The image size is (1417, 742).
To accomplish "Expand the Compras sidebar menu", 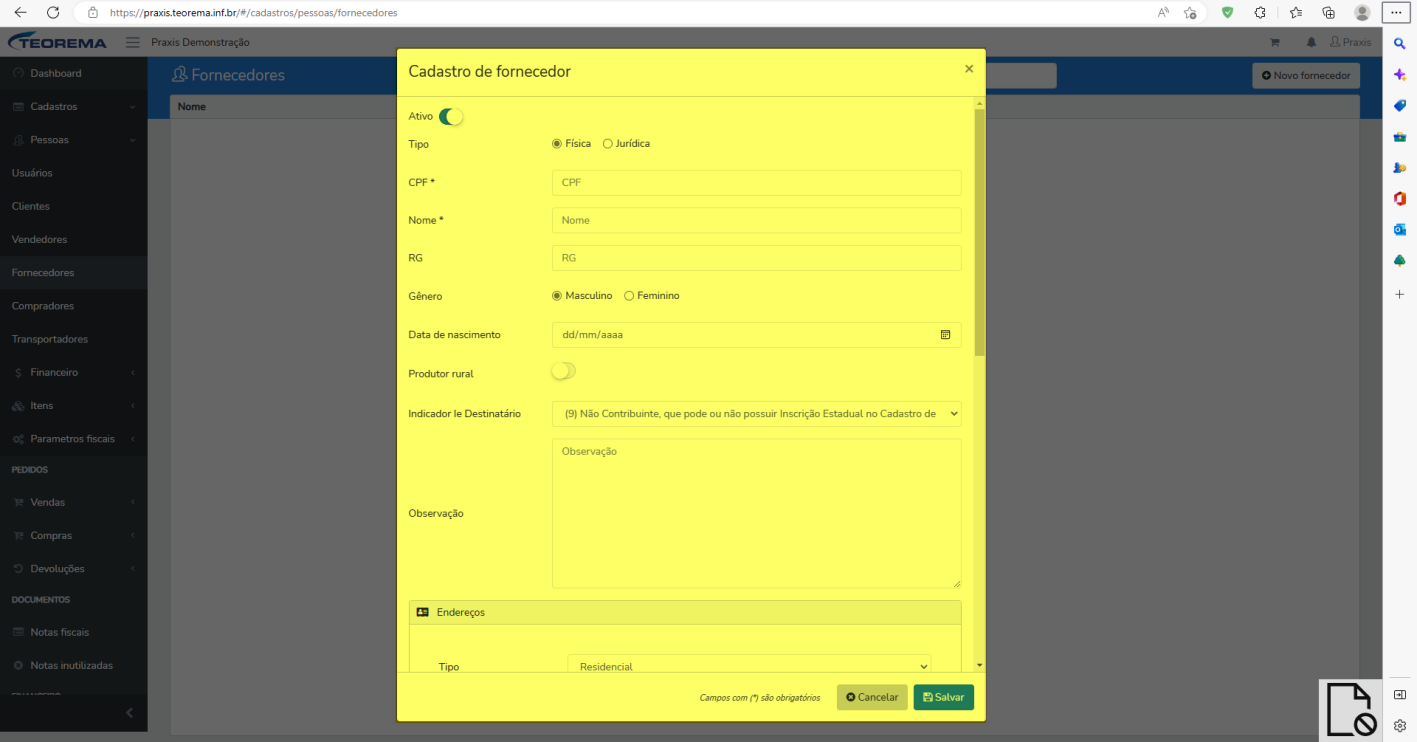I will pos(73,535).
